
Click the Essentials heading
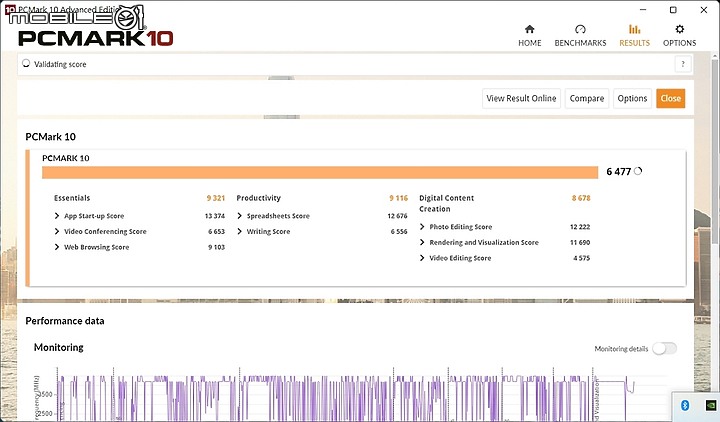[x=72, y=198]
